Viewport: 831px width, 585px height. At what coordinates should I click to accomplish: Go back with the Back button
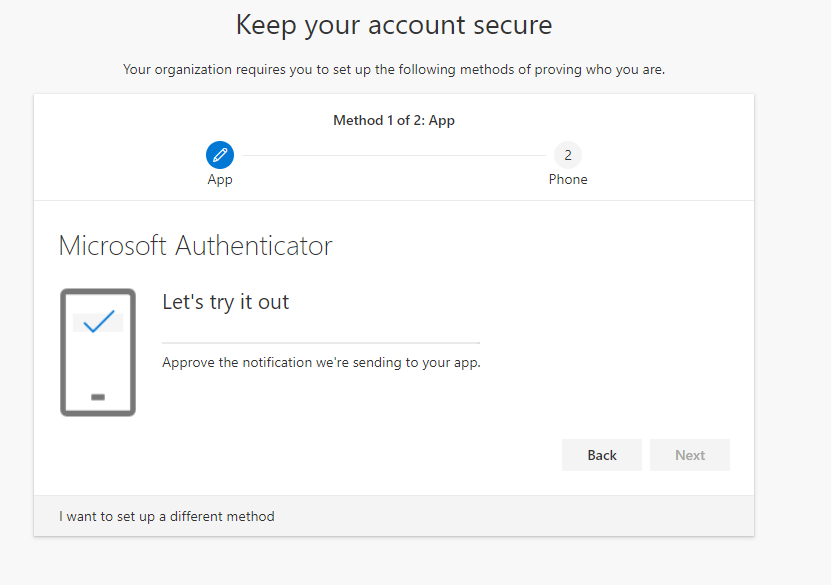pyautogui.click(x=602, y=455)
